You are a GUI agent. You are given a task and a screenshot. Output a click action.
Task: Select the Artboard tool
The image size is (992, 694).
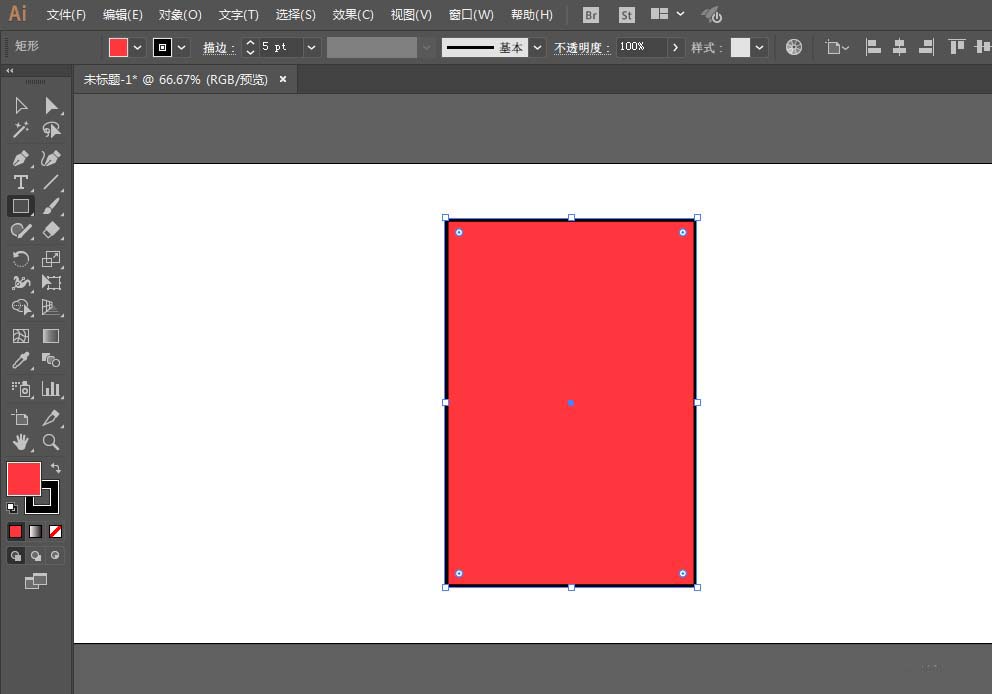(x=21, y=418)
